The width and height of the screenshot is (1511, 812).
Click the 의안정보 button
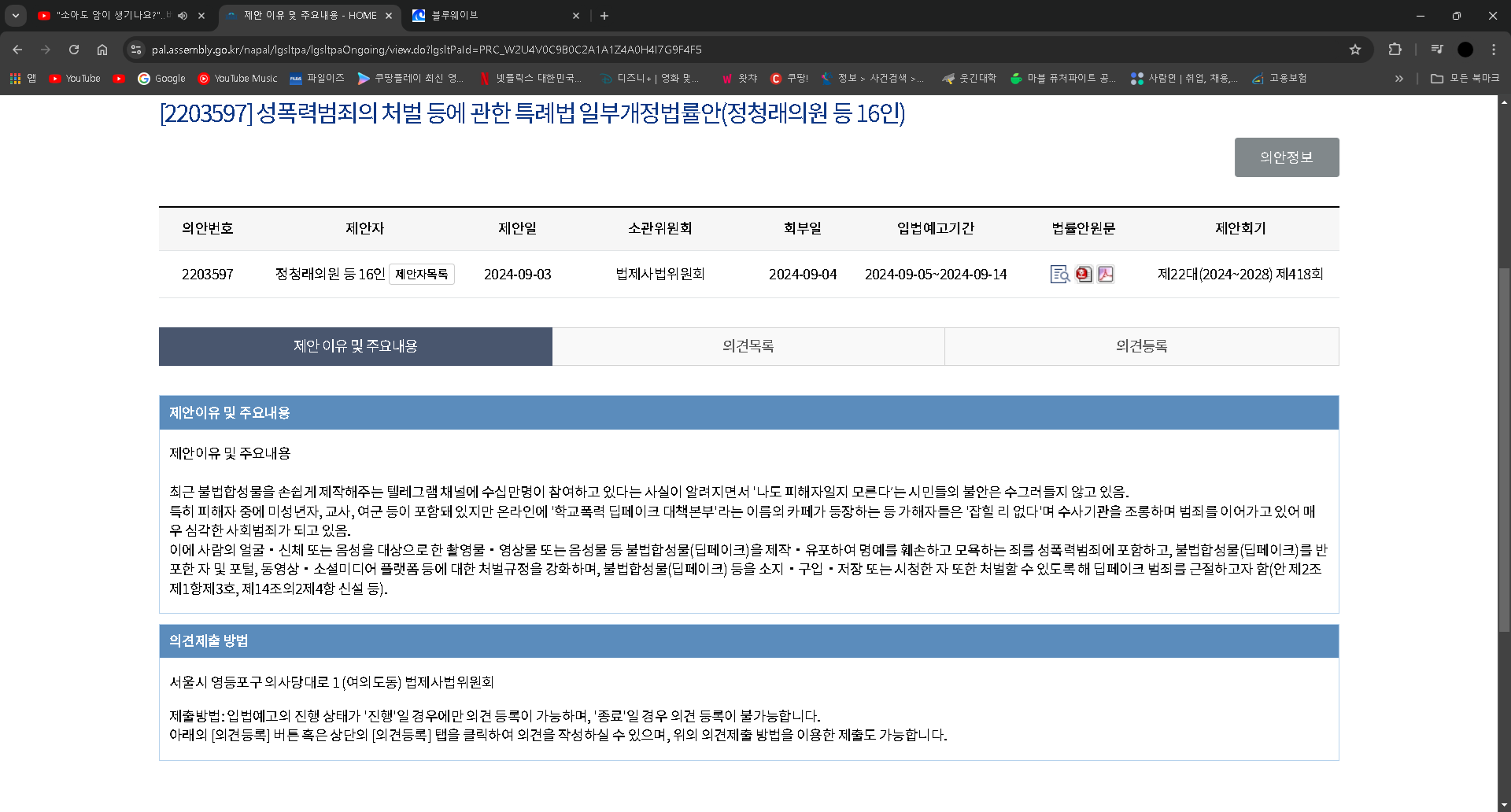[x=1286, y=157]
